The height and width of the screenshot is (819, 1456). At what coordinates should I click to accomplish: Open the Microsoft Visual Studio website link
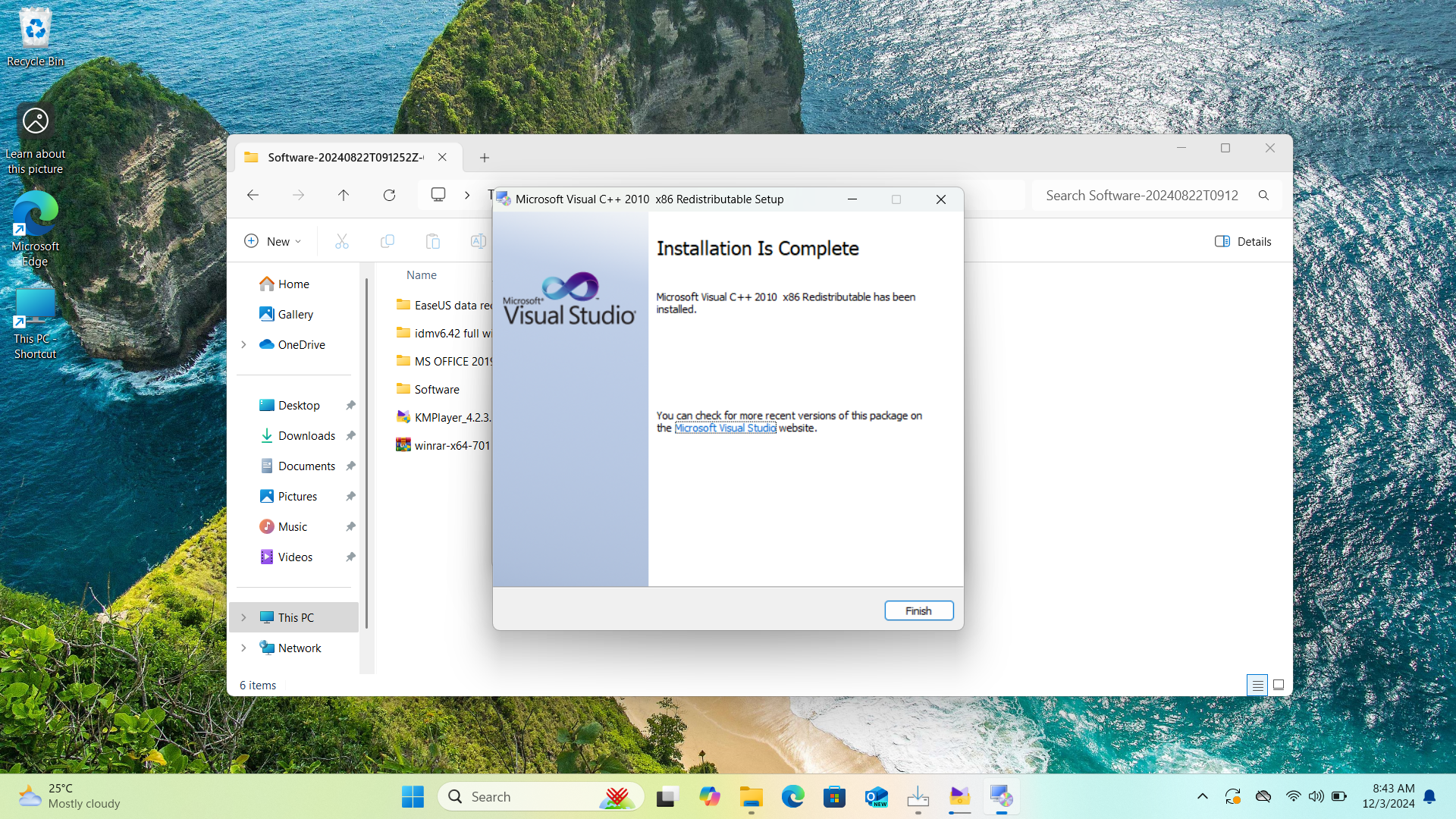[x=725, y=428]
